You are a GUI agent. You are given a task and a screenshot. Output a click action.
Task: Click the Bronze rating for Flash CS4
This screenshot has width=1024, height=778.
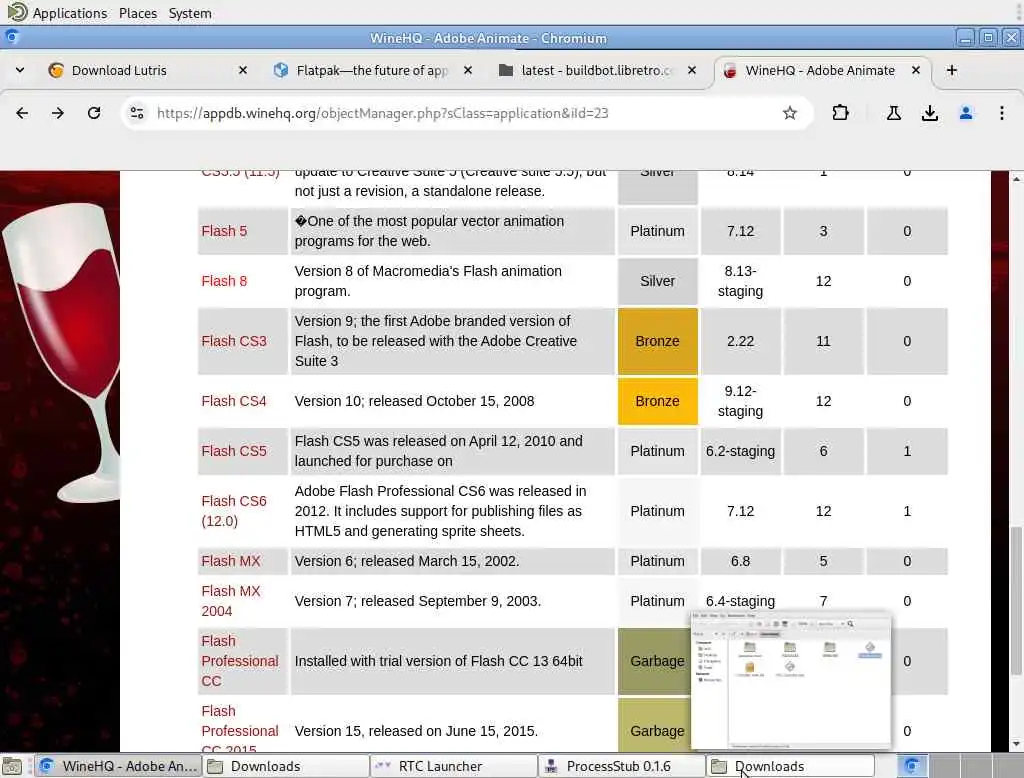pyautogui.click(x=657, y=401)
